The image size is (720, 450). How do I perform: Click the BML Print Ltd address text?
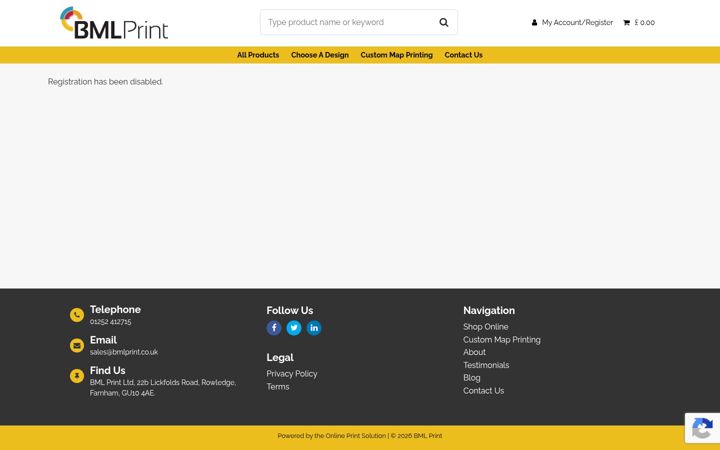tap(163, 388)
